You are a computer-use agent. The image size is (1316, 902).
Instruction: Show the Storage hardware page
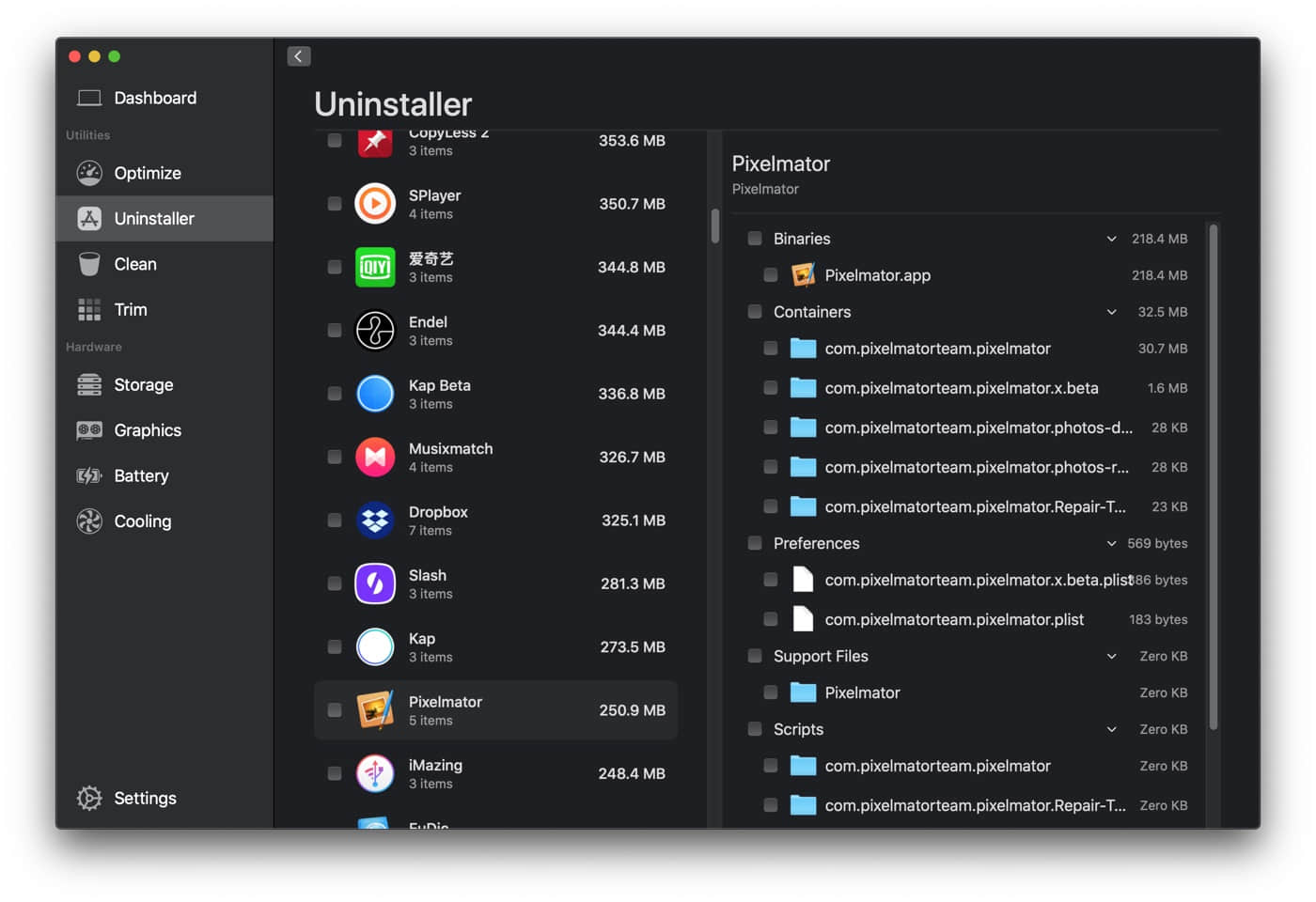(164, 384)
